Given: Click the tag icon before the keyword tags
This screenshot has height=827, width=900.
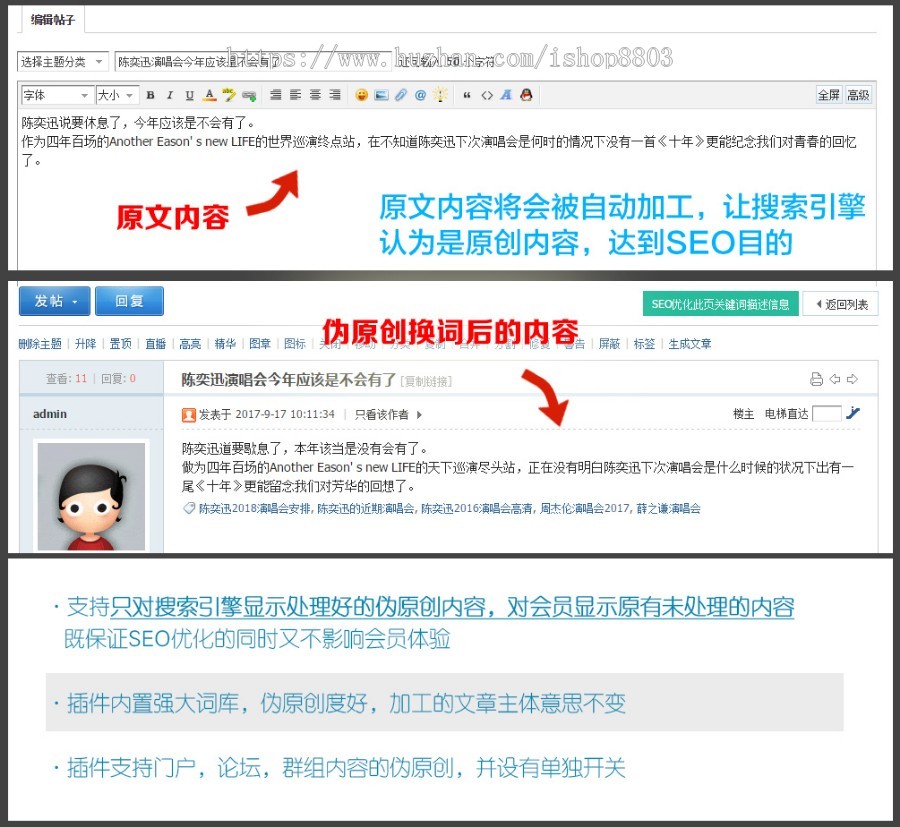Looking at the screenshot, I should pos(189,508).
